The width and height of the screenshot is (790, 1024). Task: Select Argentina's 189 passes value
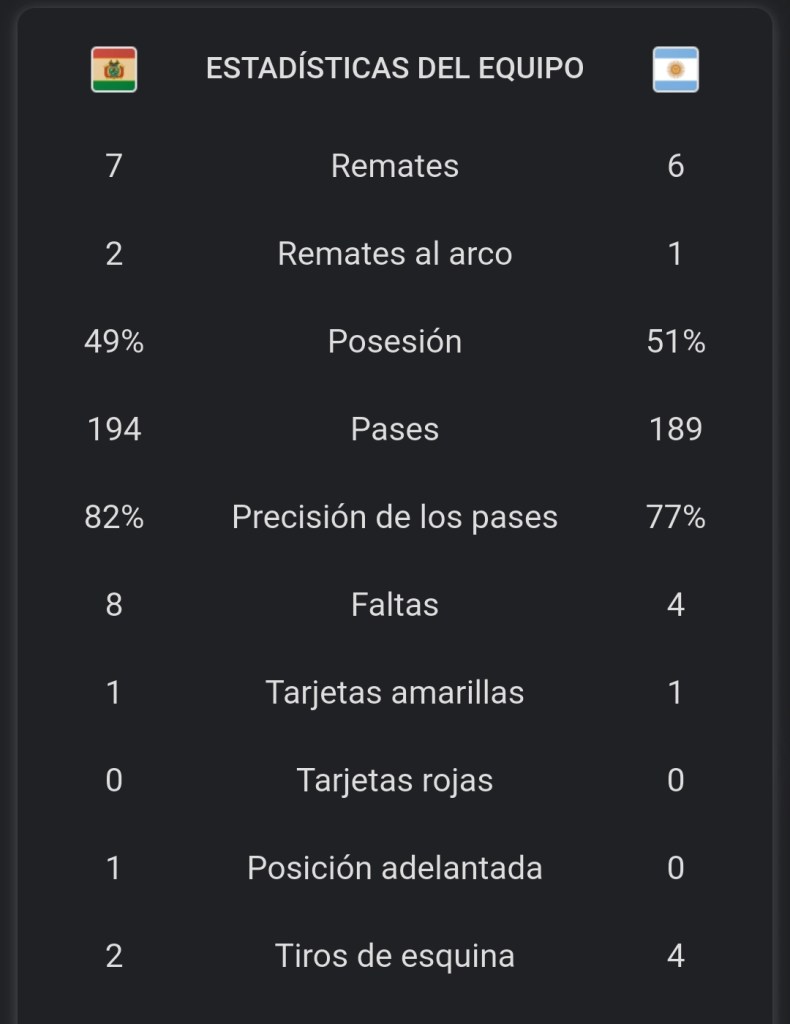click(676, 429)
